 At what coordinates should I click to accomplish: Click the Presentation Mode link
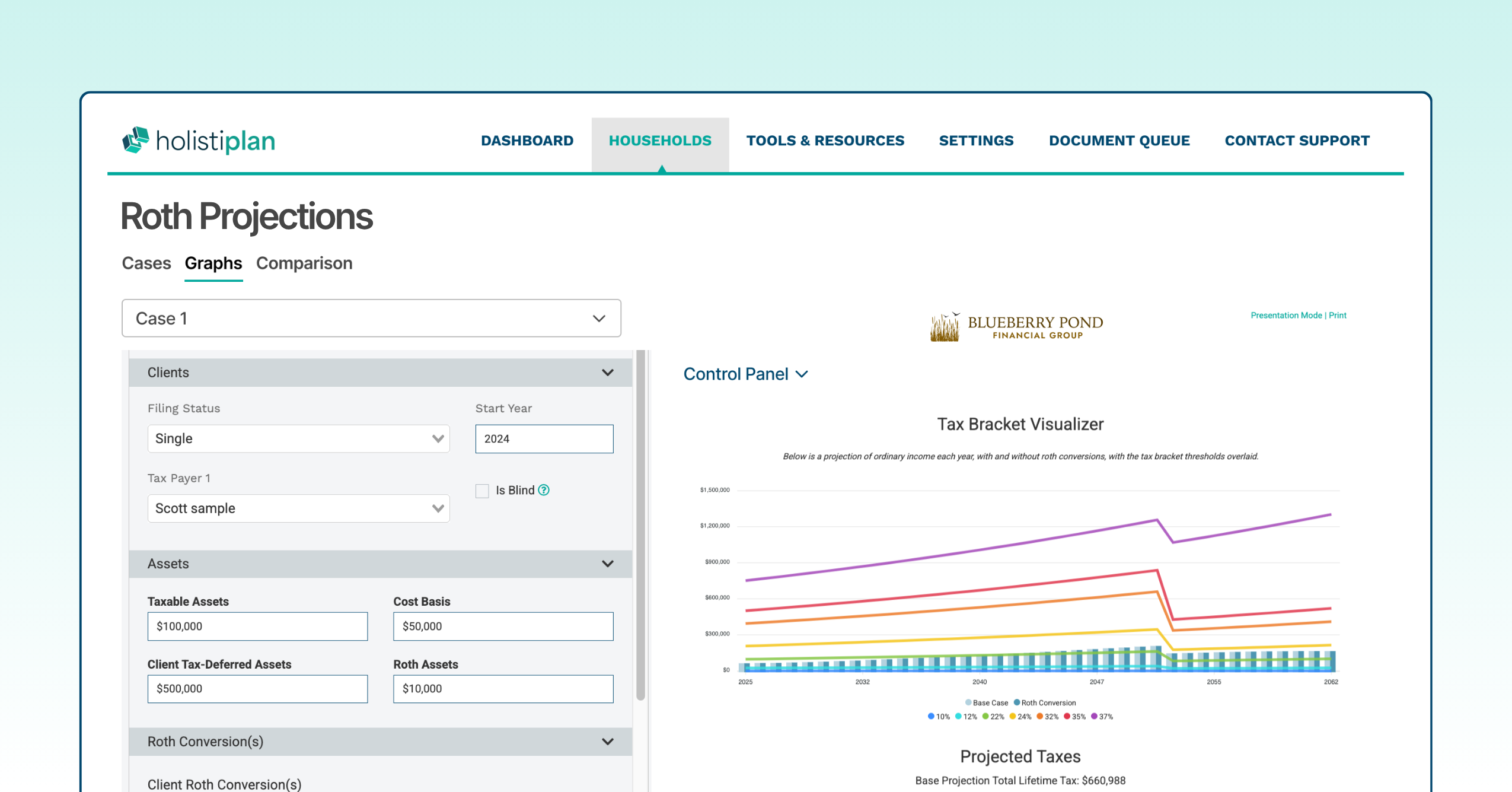click(1286, 315)
